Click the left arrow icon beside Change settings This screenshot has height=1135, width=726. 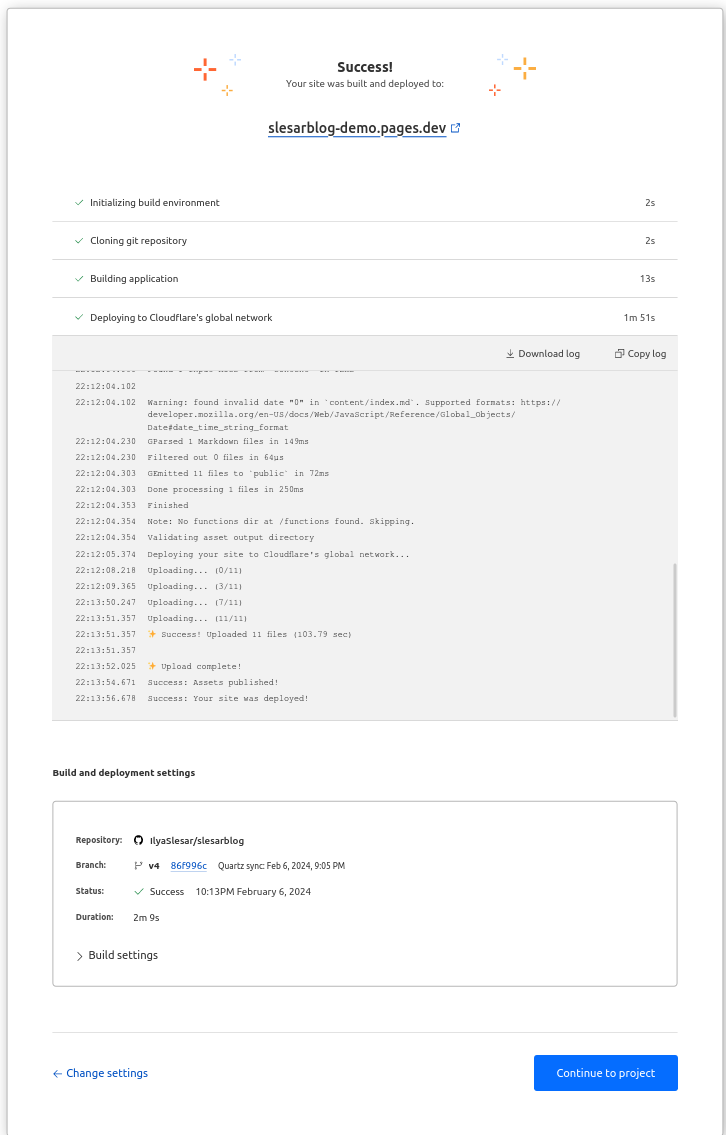click(57, 1073)
